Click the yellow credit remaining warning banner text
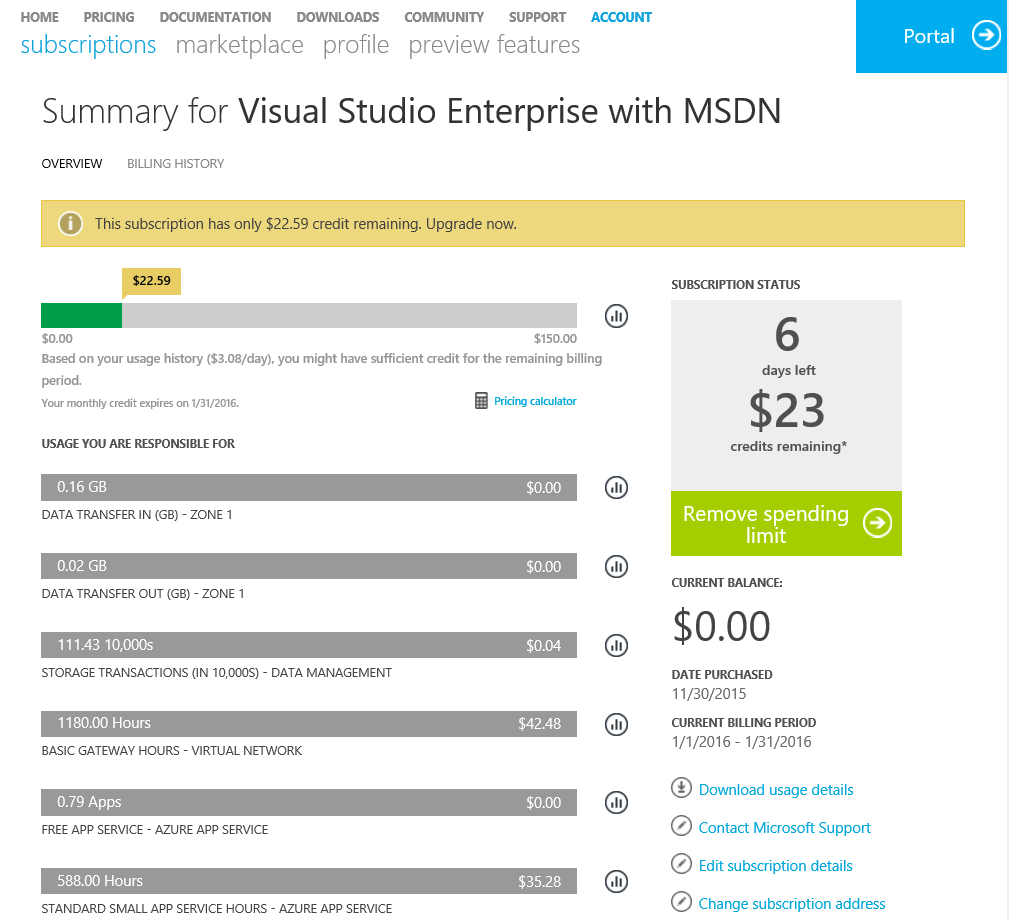The image size is (1009, 921). [306, 224]
